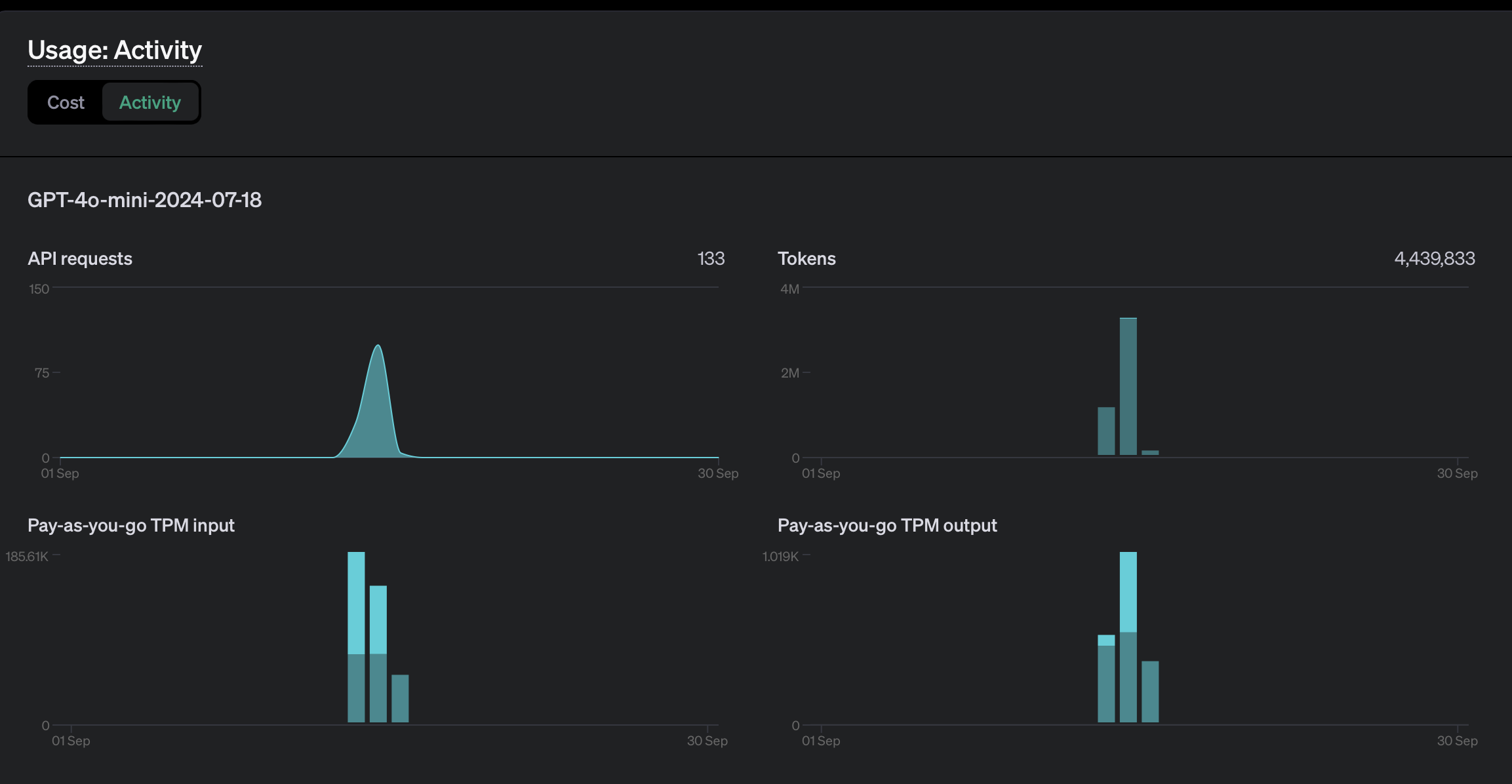The width and height of the screenshot is (1512, 784).
Task: Click the API requests chart title
Action: pos(80,259)
